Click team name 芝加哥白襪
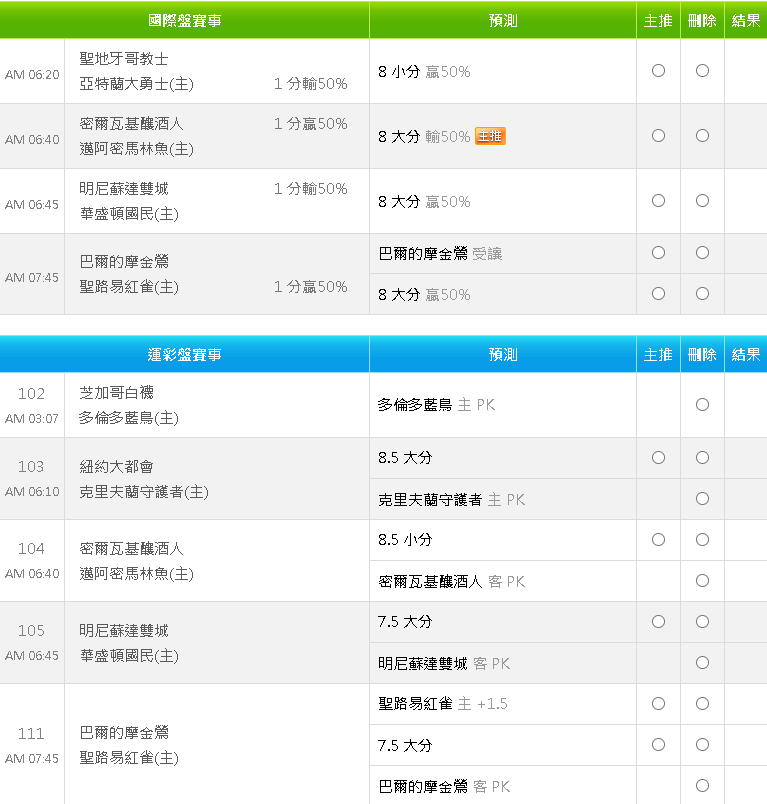The image size is (767, 804). tap(116, 392)
